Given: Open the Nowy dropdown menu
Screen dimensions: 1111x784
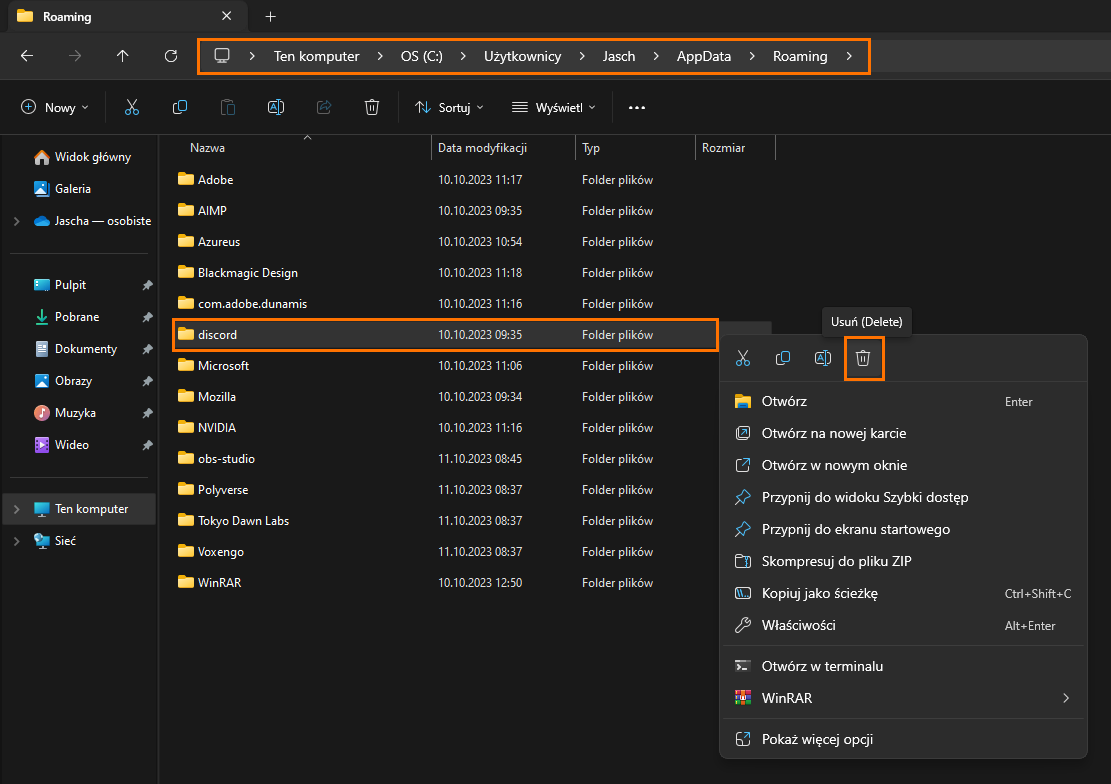Looking at the screenshot, I should point(55,108).
